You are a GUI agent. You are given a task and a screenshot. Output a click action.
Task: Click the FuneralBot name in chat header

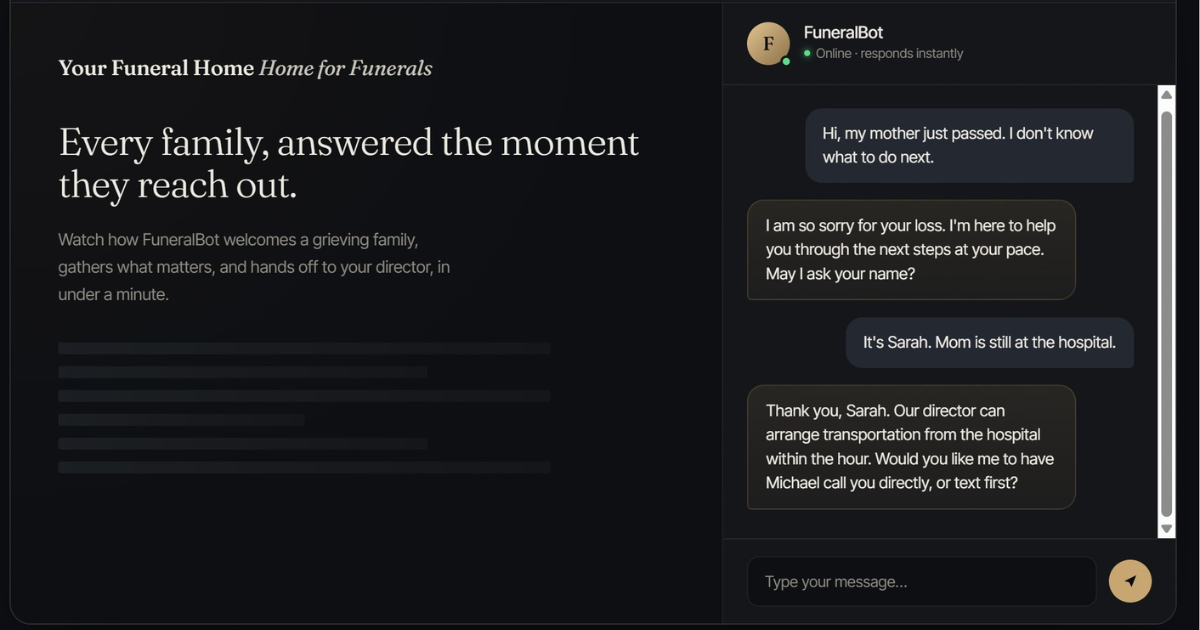point(843,33)
